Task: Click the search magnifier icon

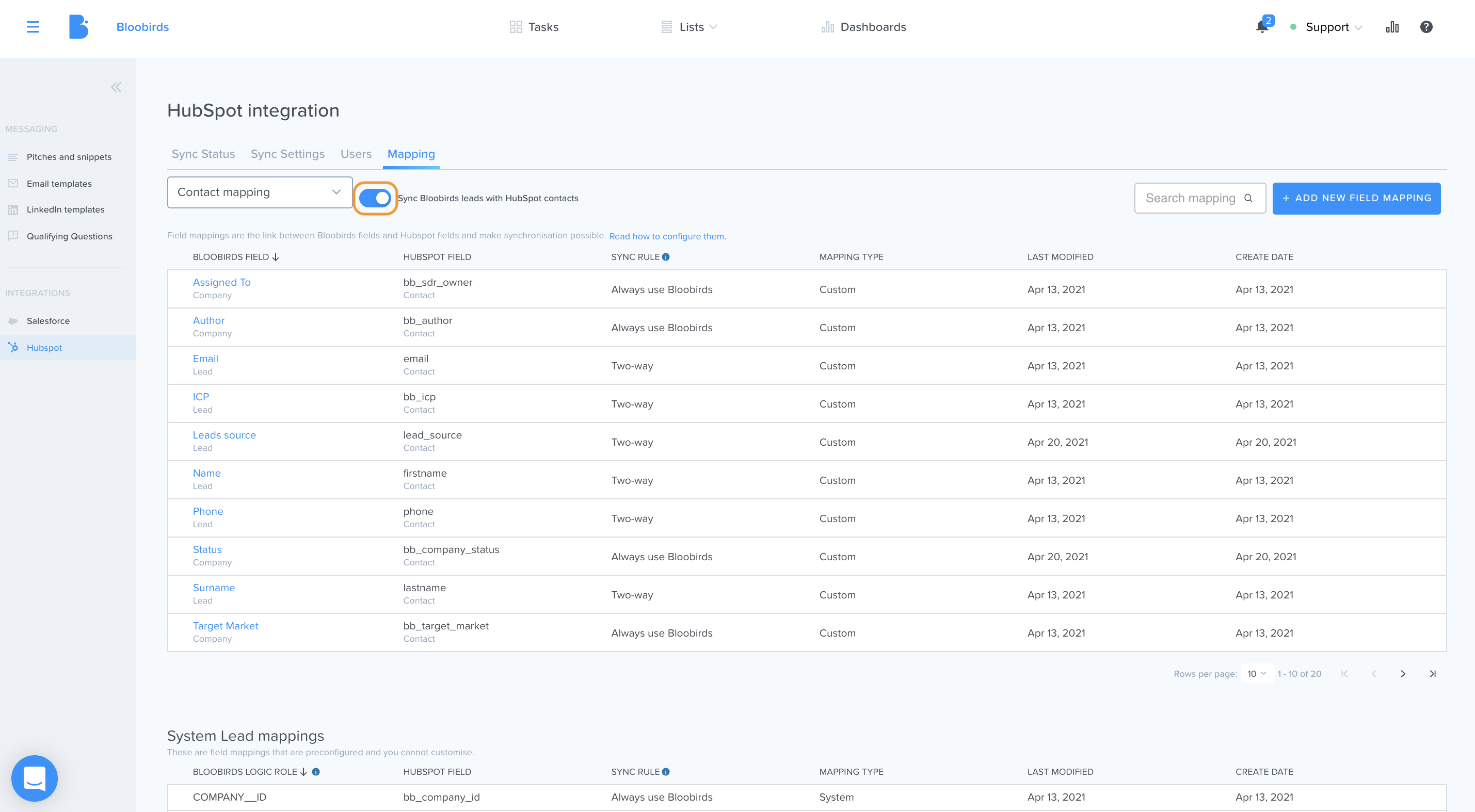Action: click(1248, 198)
